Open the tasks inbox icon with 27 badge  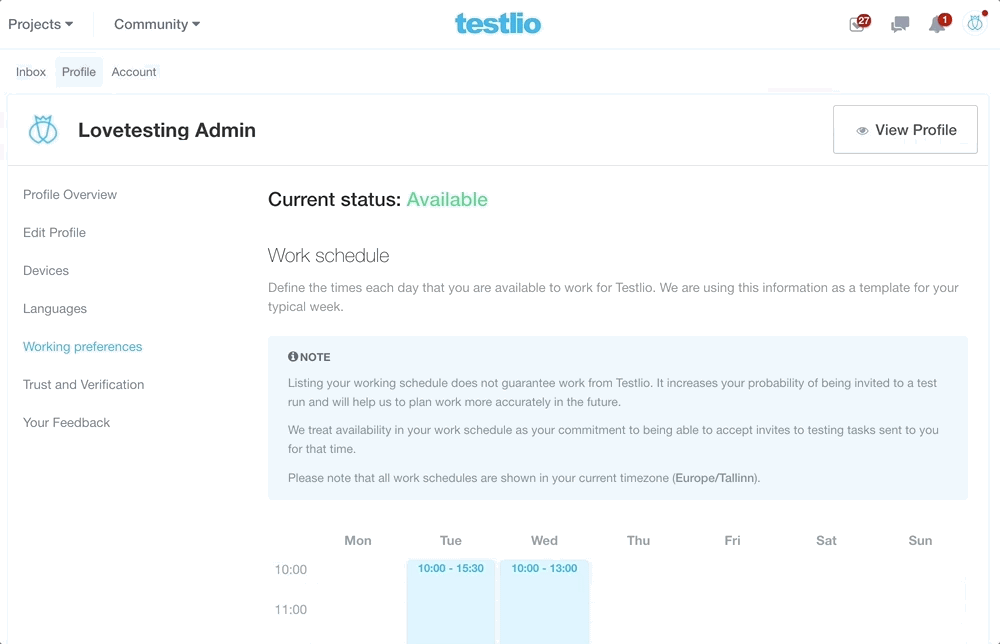pos(860,24)
